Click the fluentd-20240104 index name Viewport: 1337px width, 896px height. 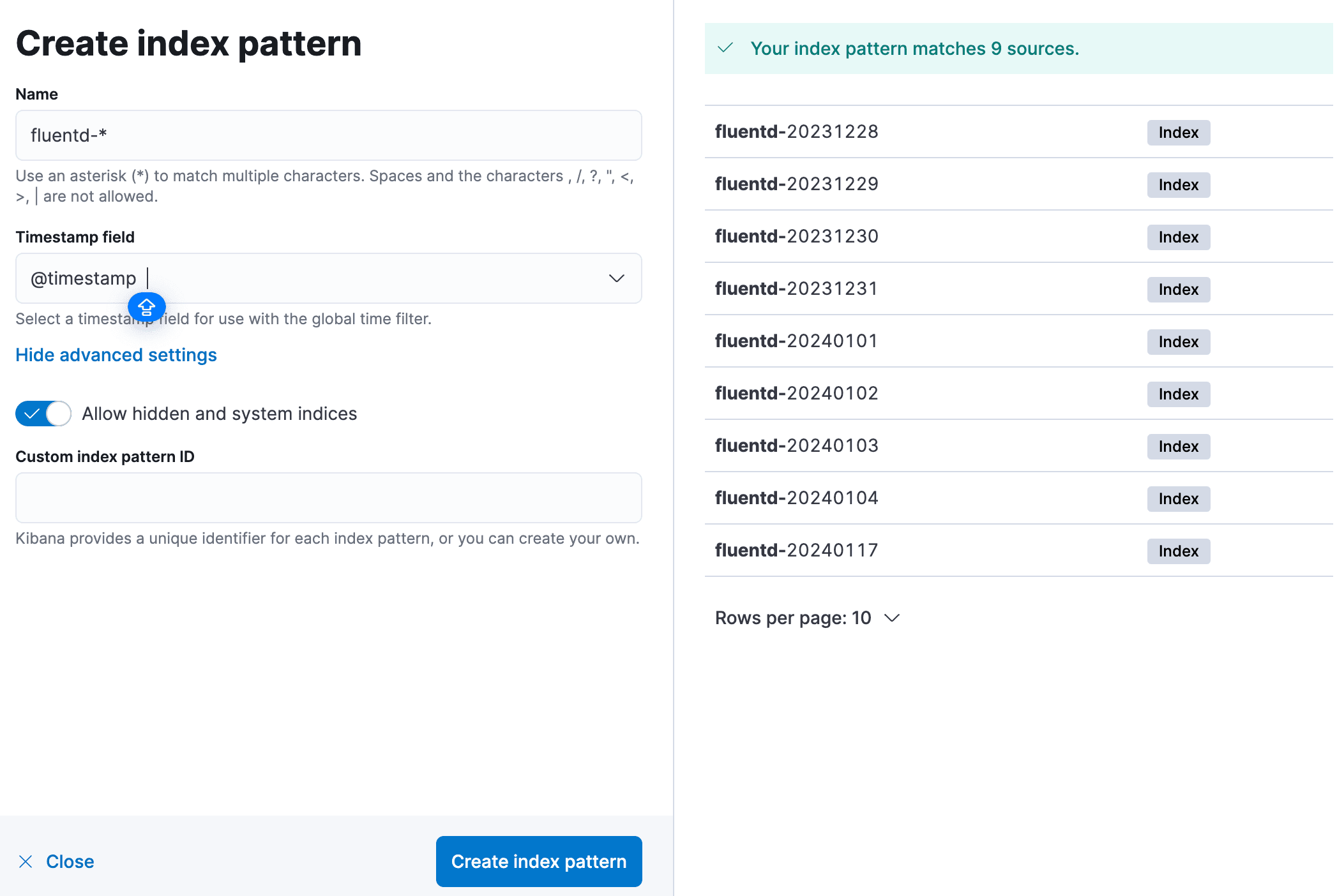(796, 498)
